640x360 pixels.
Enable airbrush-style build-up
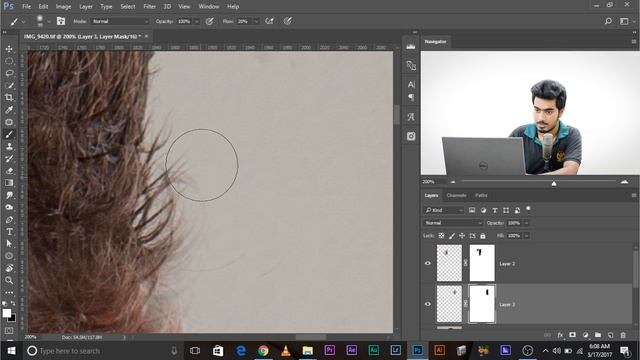point(269,21)
